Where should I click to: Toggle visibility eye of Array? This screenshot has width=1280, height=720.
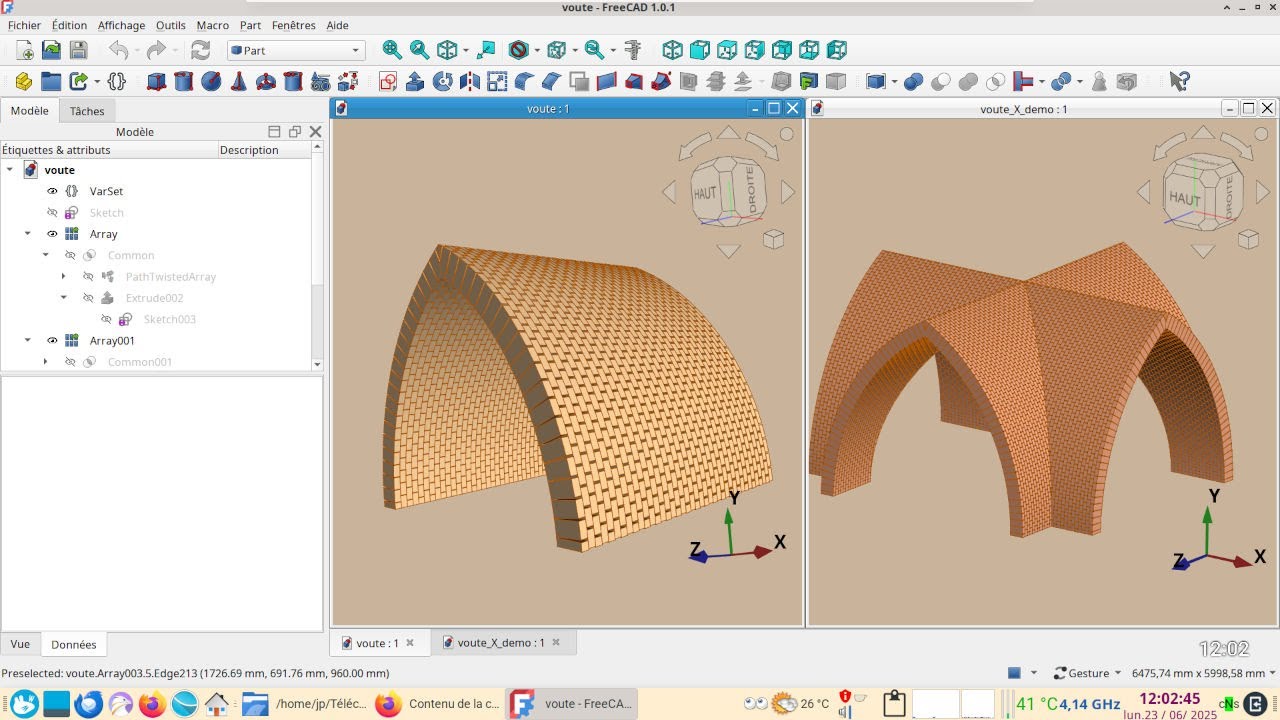[53, 234]
